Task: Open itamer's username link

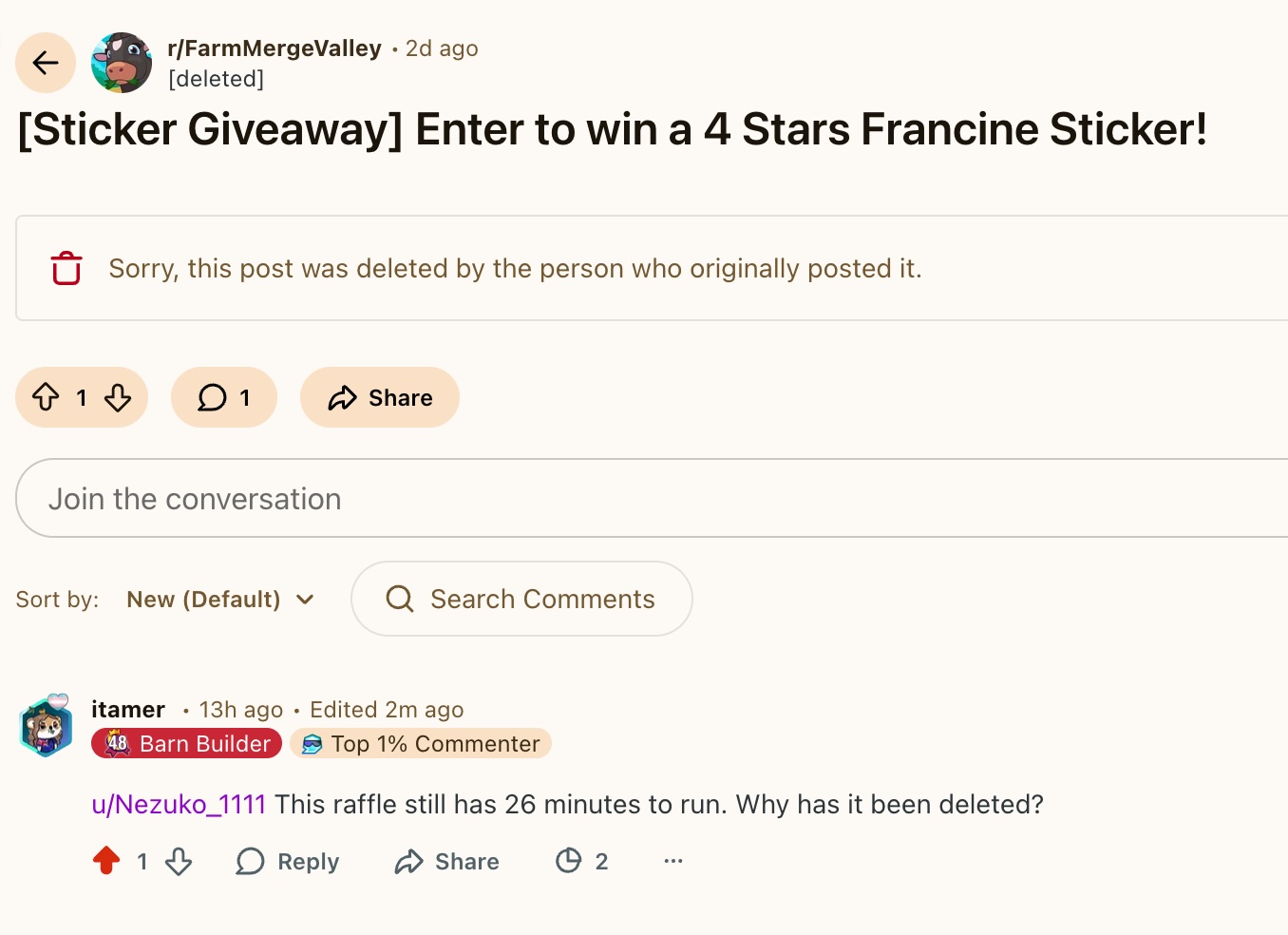Action: point(128,710)
